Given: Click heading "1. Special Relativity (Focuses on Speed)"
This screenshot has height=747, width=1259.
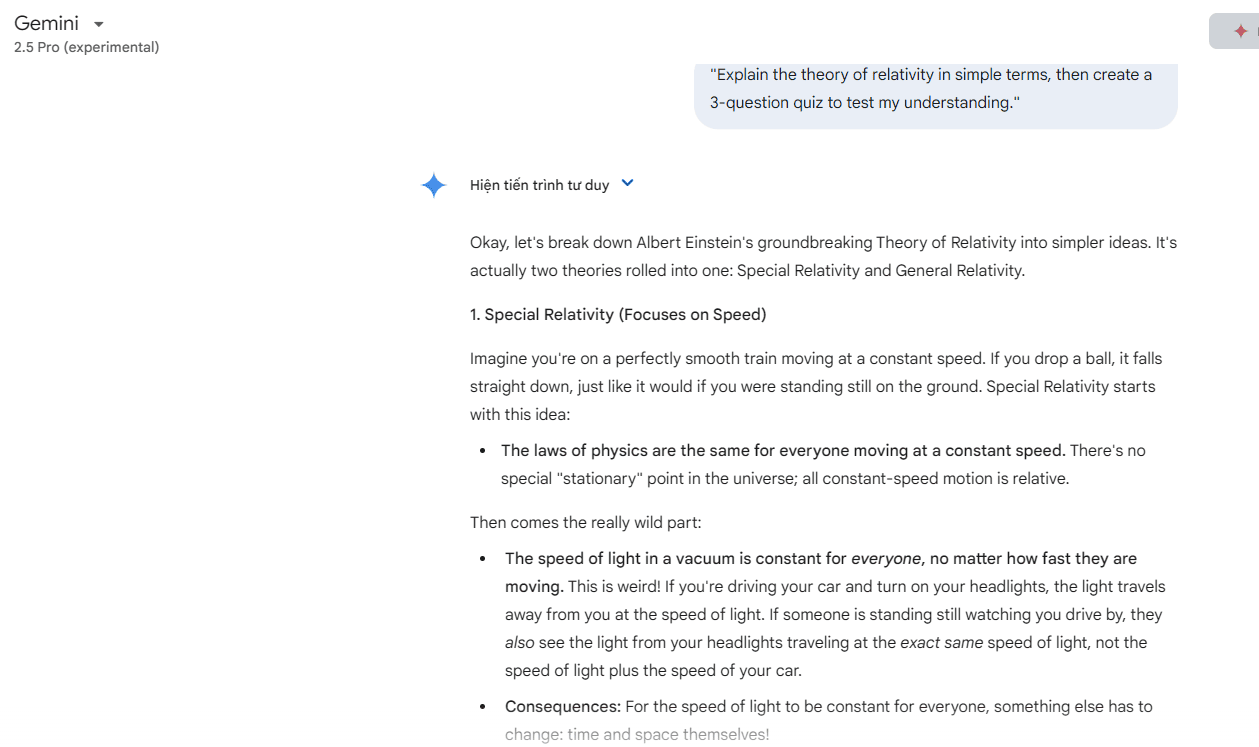Looking at the screenshot, I should (x=618, y=315).
